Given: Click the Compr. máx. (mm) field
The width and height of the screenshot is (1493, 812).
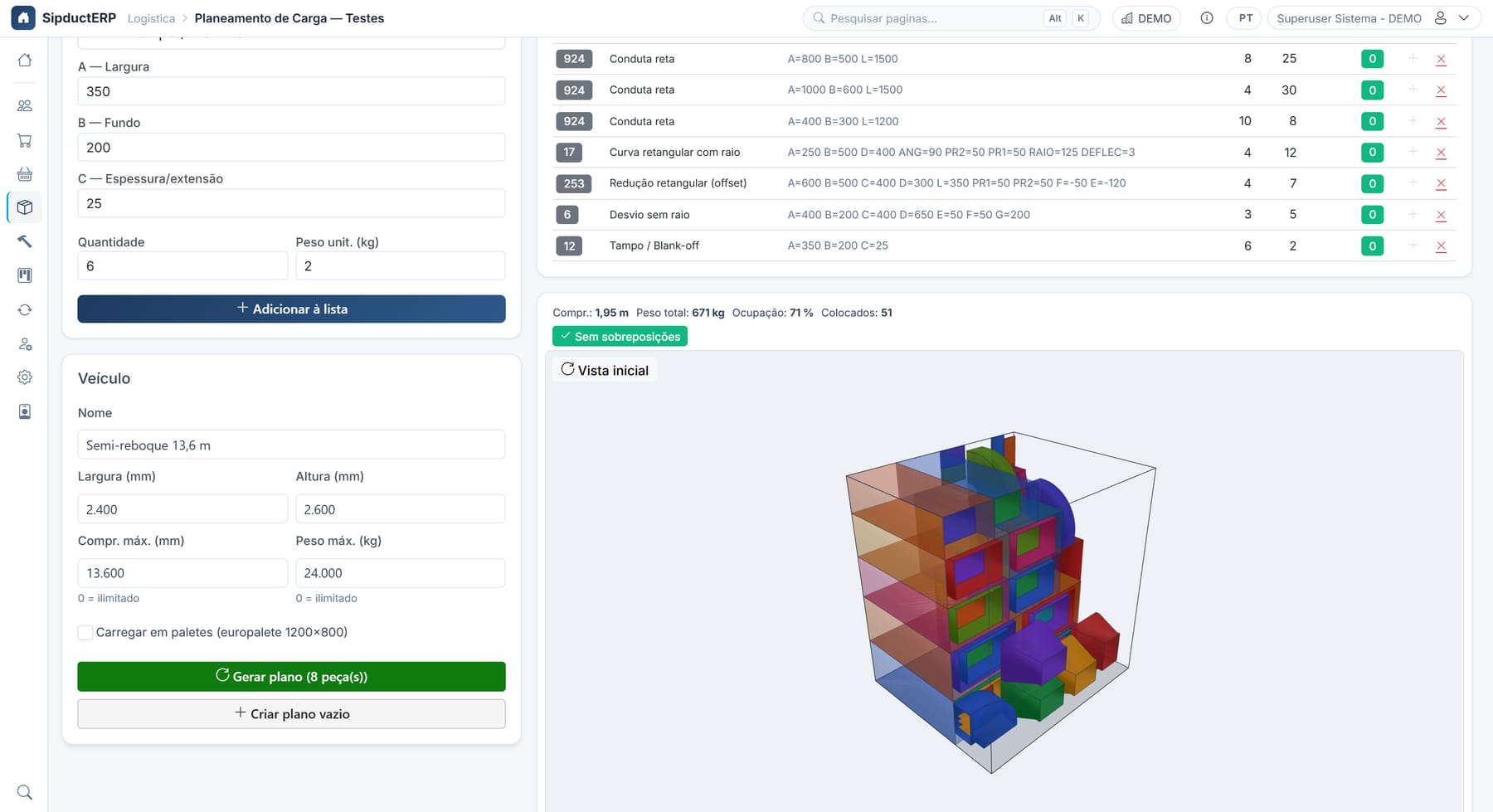Looking at the screenshot, I should tap(182, 572).
